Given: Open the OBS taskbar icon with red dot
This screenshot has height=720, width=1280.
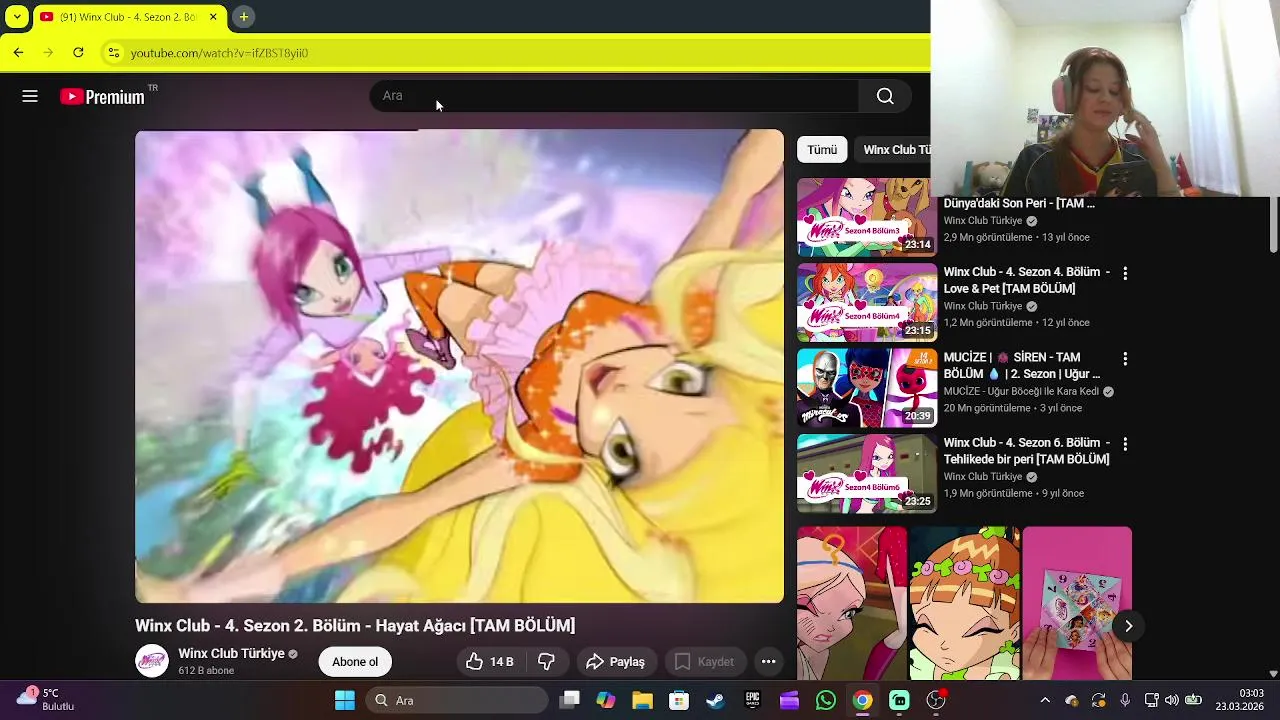Looking at the screenshot, I should point(936,701).
